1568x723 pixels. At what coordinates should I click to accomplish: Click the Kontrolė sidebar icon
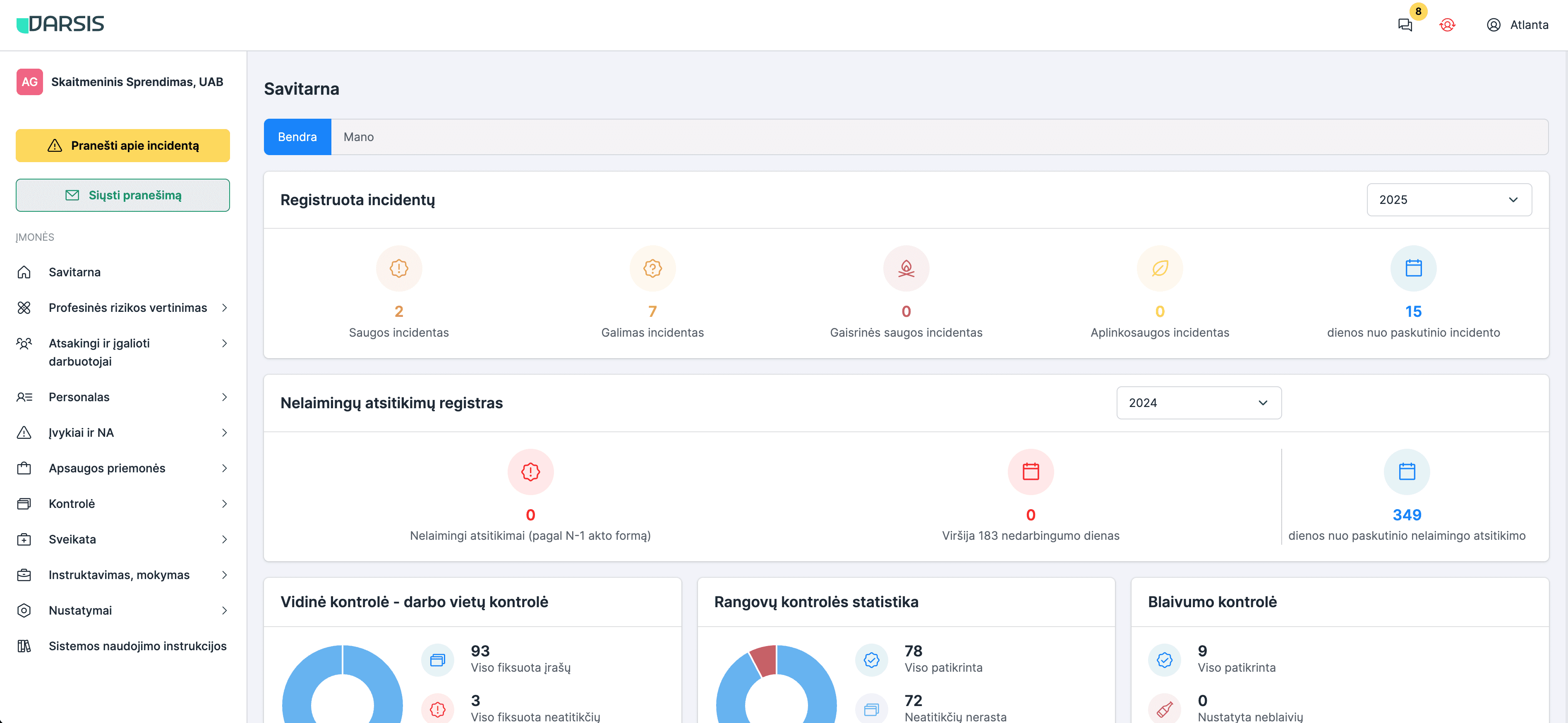click(24, 504)
